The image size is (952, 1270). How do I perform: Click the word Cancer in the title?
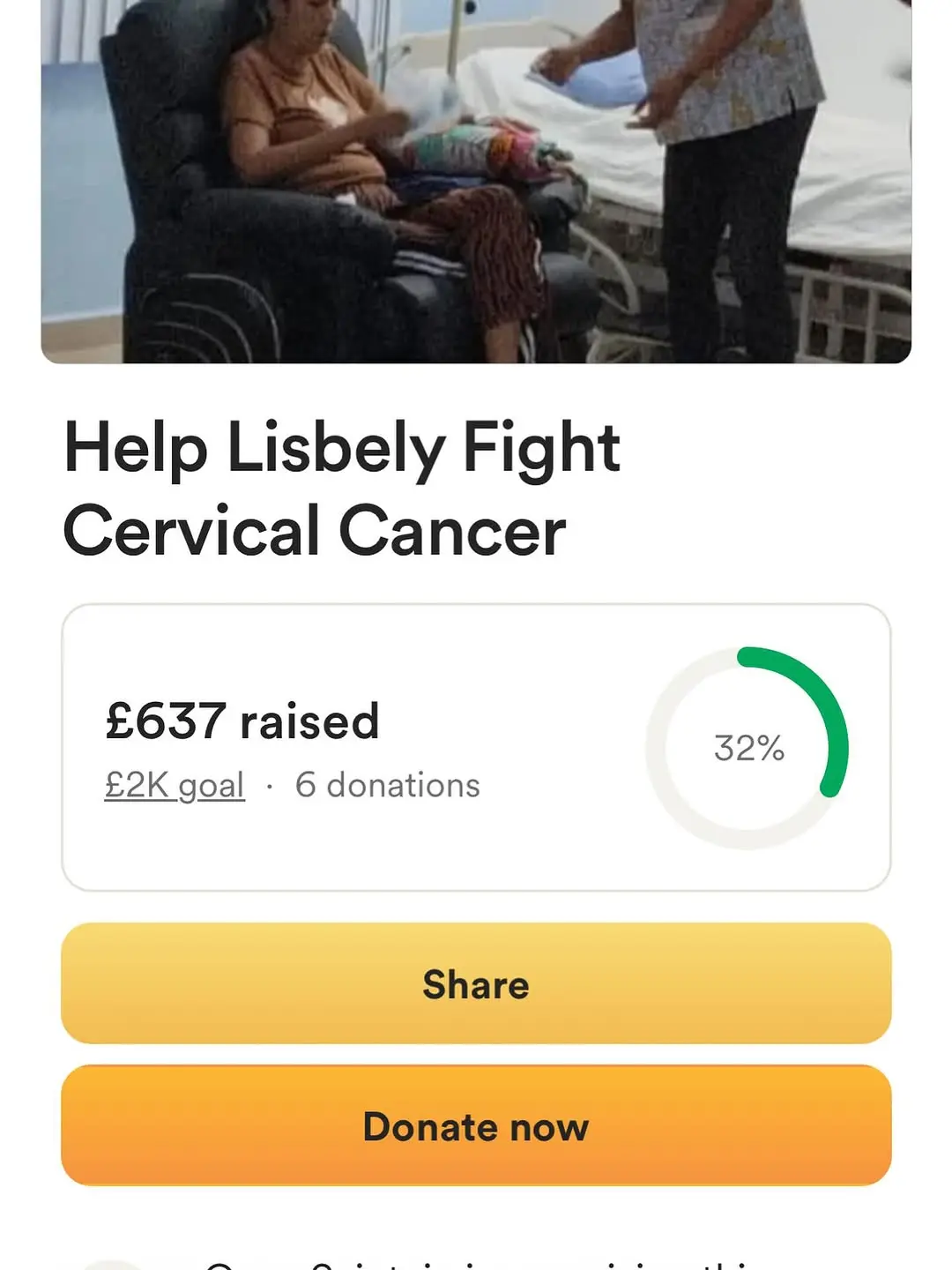(451, 532)
